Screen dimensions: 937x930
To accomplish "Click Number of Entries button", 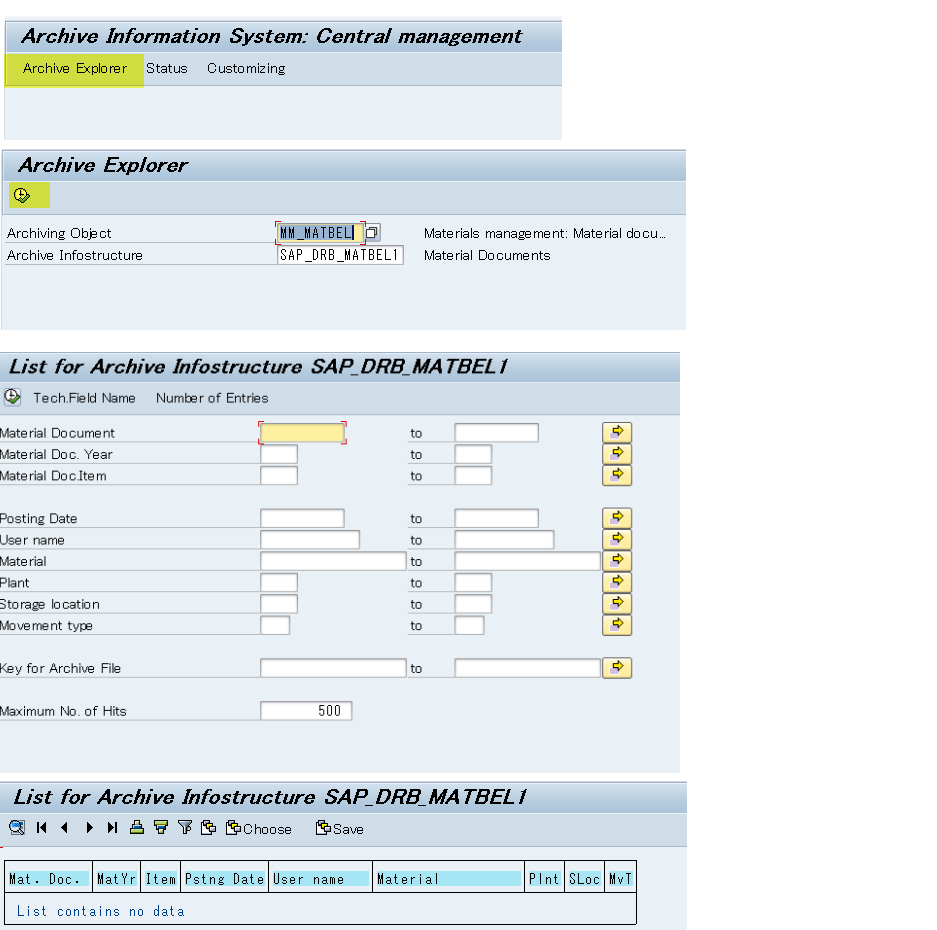I will click(x=212, y=398).
